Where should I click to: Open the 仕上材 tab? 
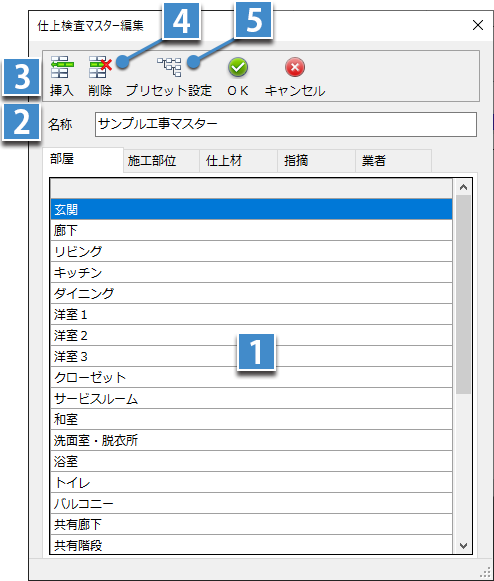click(x=239, y=161)
